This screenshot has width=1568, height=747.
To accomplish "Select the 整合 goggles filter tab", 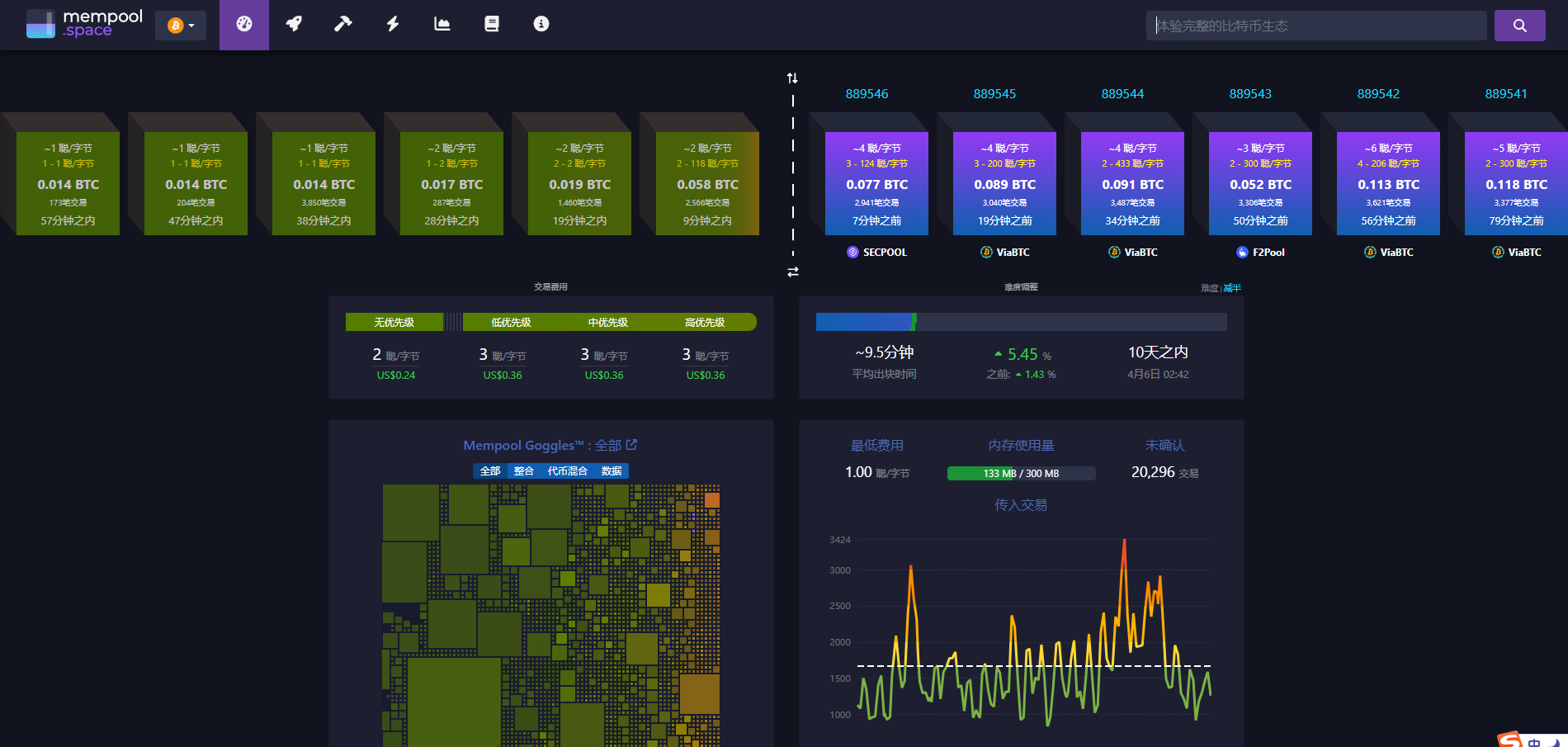I will pyautogui.click(x=524, y=470).
